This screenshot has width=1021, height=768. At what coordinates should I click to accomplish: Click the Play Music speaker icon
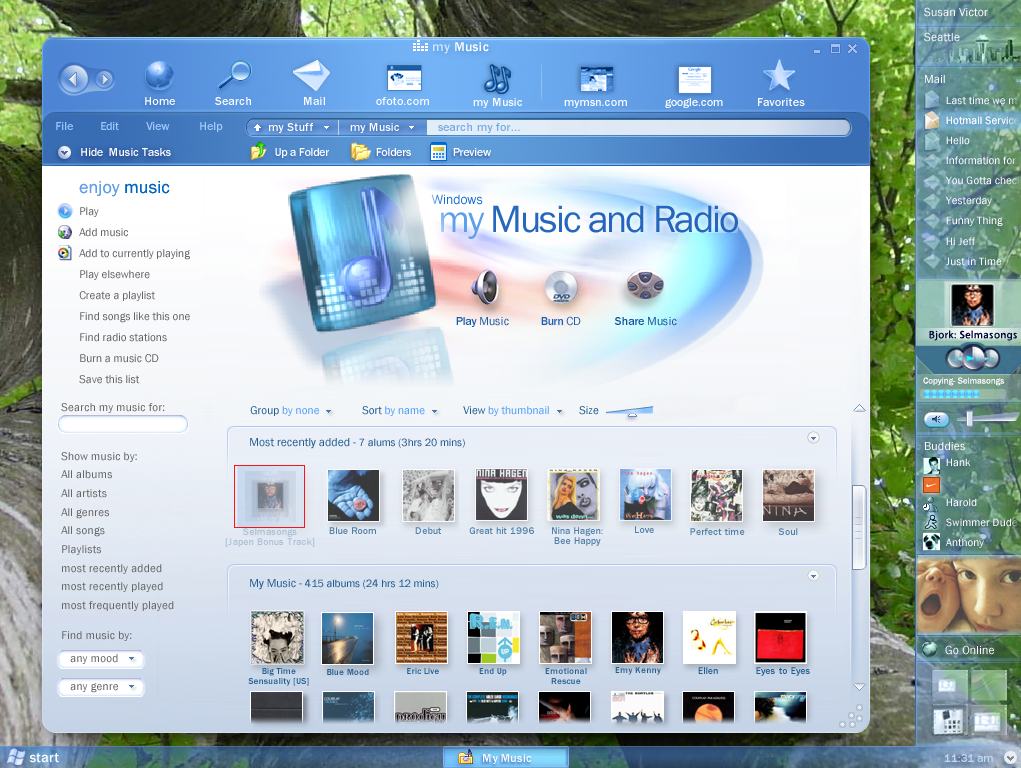485,287
